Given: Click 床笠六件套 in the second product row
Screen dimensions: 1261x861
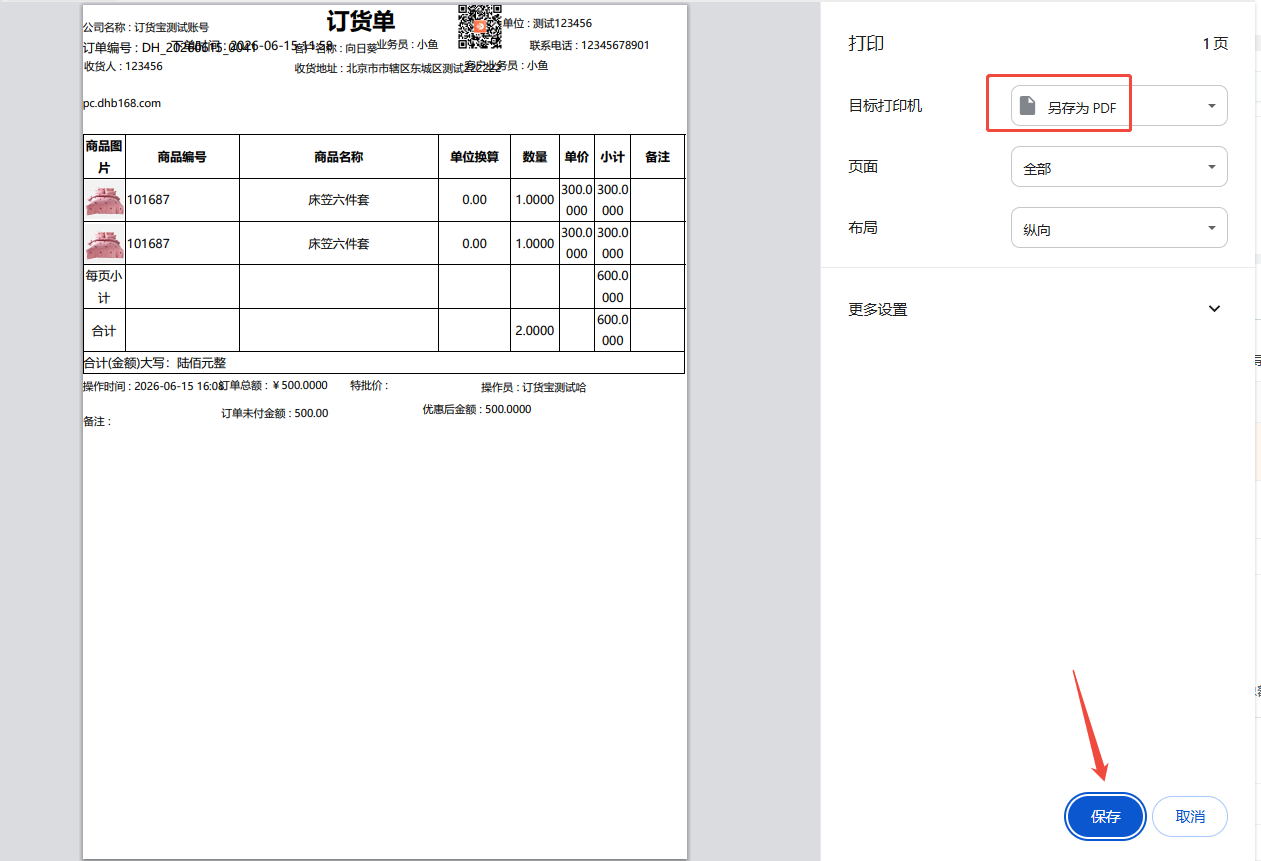Looking at the screenshot, I should point(338,243).
